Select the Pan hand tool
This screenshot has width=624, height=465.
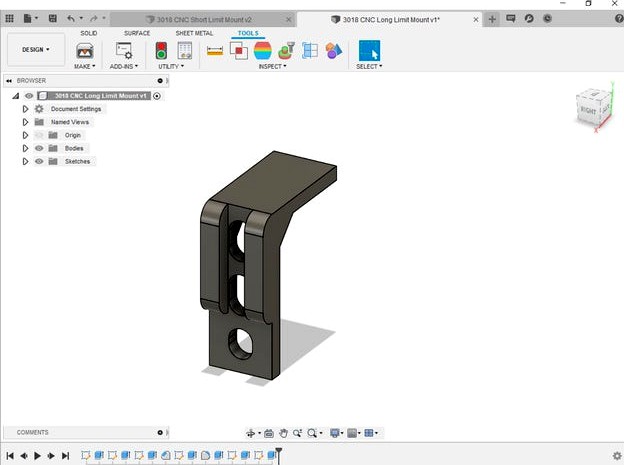point(283,433)
